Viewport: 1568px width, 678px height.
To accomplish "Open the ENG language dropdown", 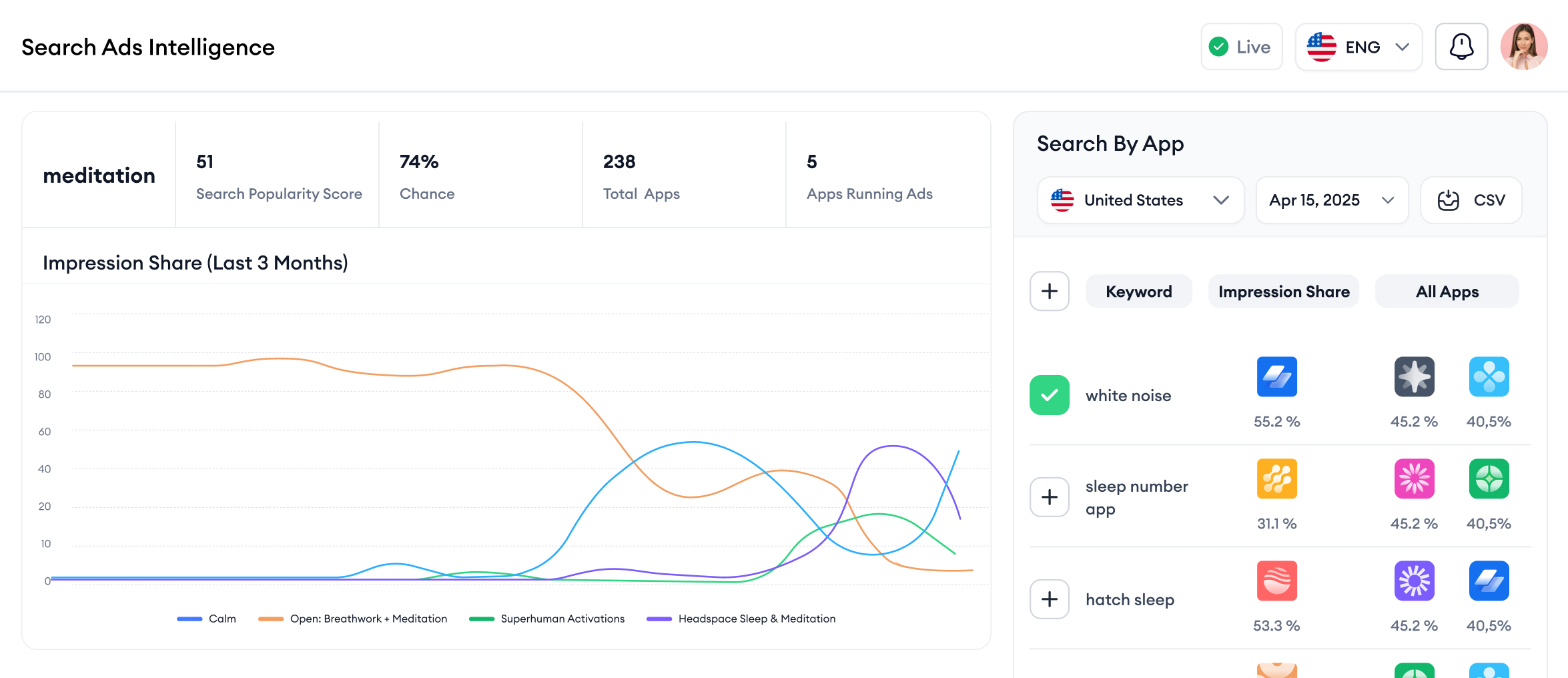I will click(x=1358, y=47).
